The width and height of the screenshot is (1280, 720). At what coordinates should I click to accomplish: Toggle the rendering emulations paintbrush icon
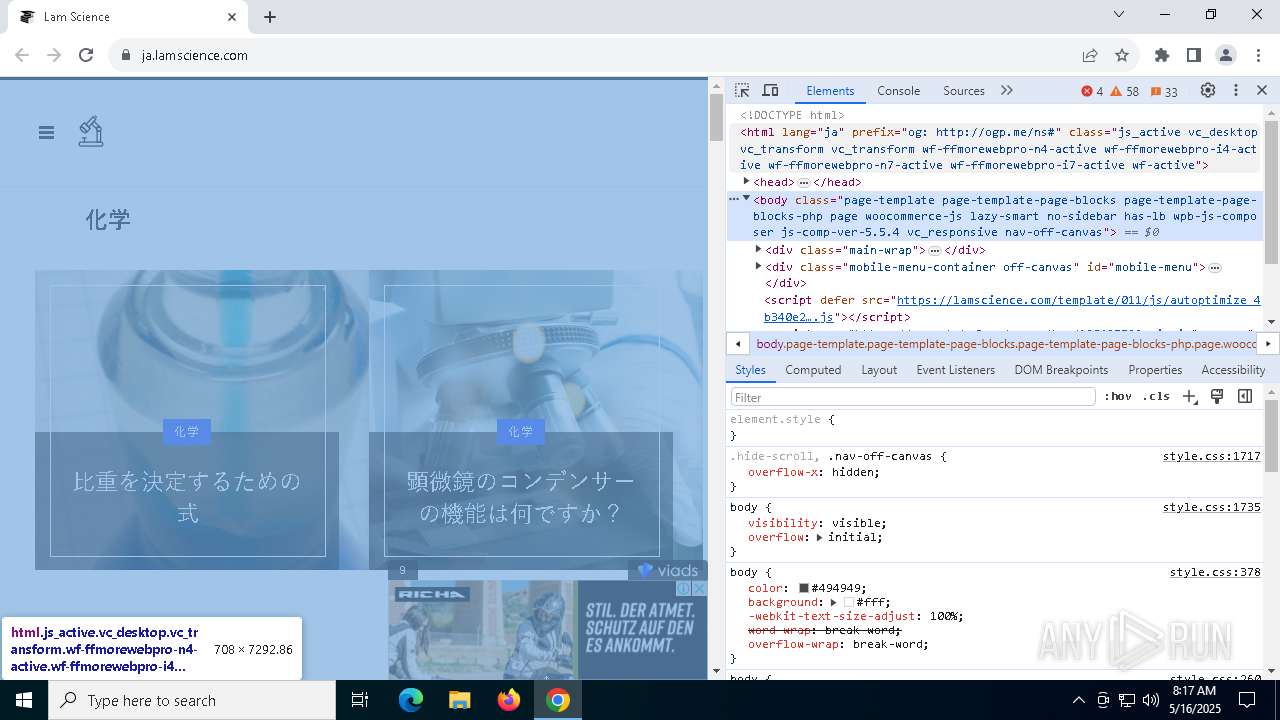pos(1217,397)
